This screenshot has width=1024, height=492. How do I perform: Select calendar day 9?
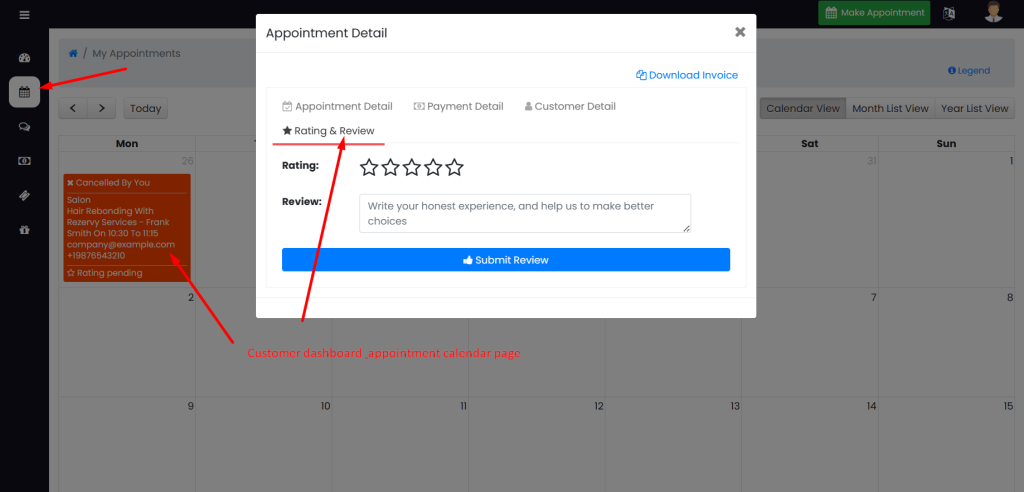[191, 406]
